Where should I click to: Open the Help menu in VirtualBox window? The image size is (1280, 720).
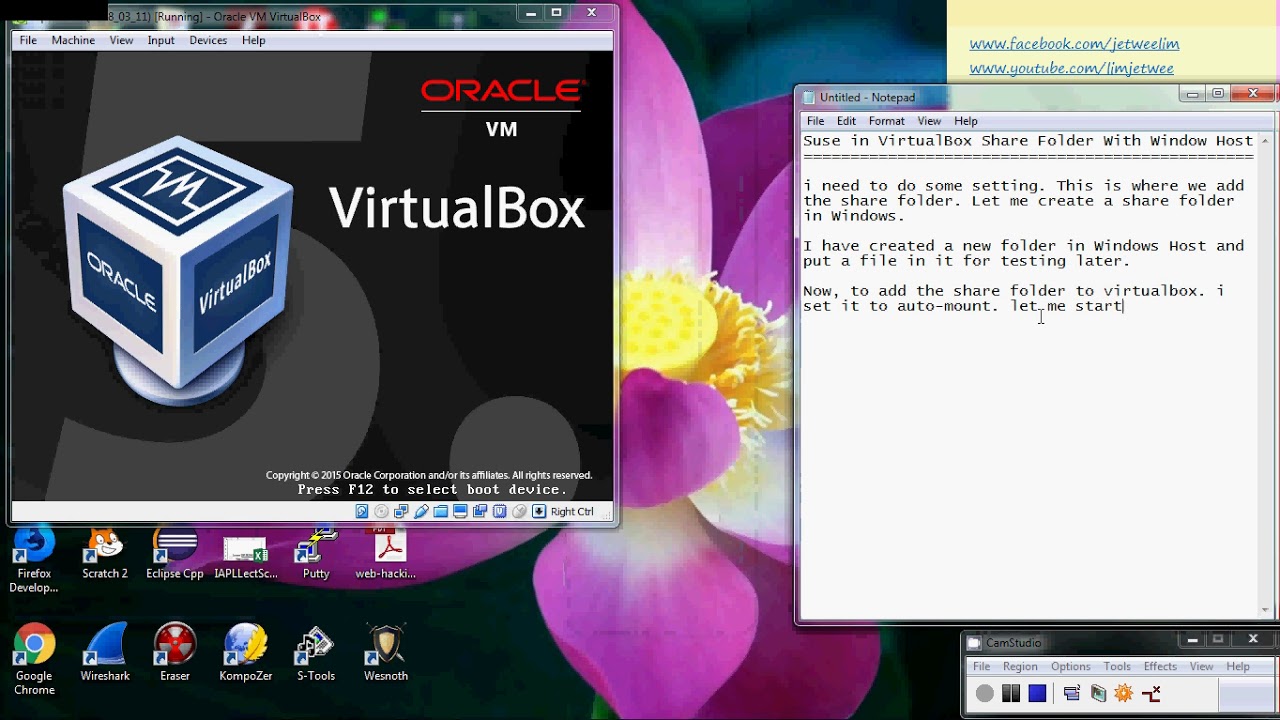tap(254, 40)
